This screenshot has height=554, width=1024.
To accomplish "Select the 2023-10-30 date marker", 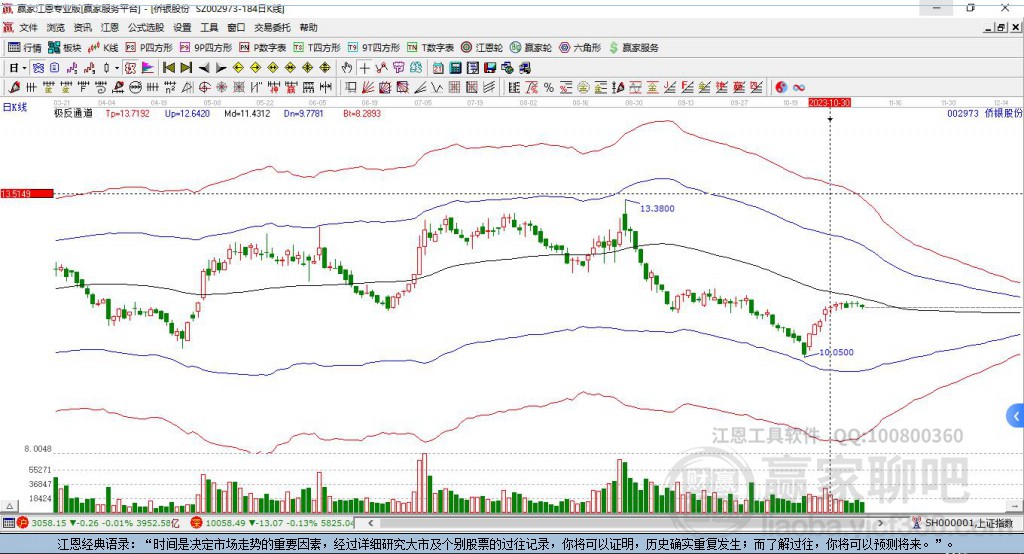I will tap(829, 103).
